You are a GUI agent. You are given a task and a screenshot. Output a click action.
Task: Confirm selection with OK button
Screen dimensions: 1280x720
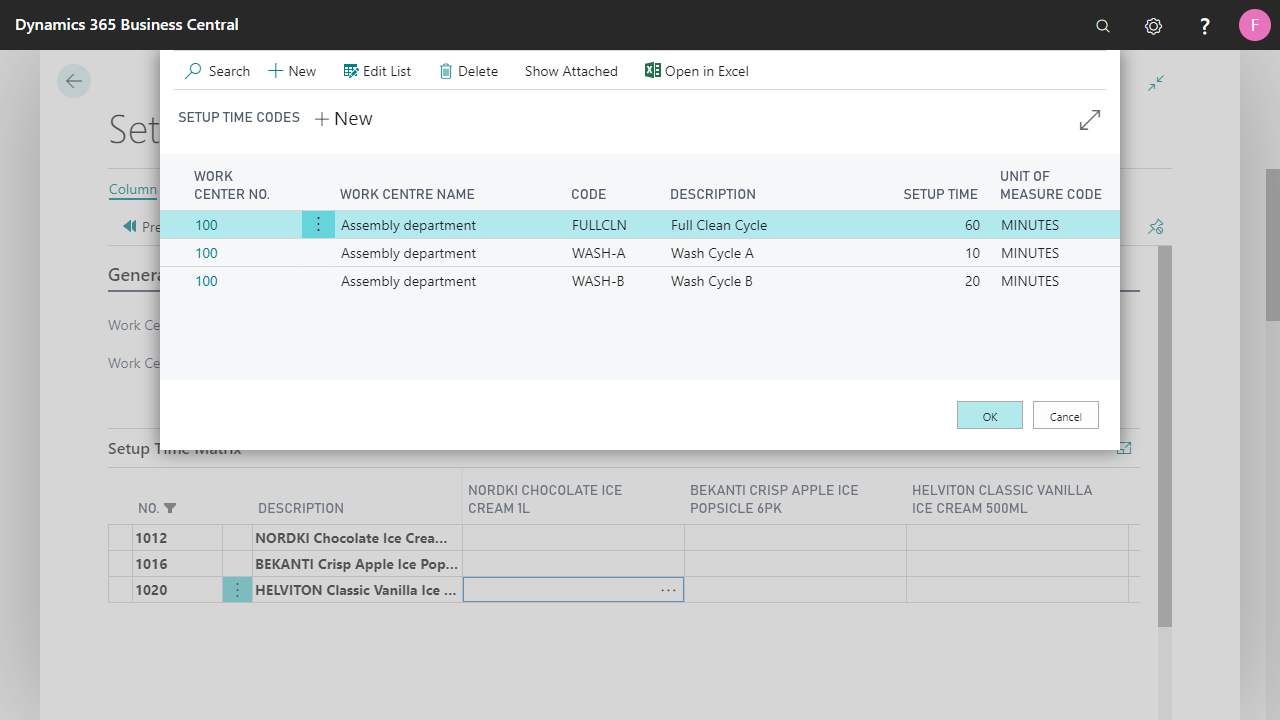(x=990, y=415)
